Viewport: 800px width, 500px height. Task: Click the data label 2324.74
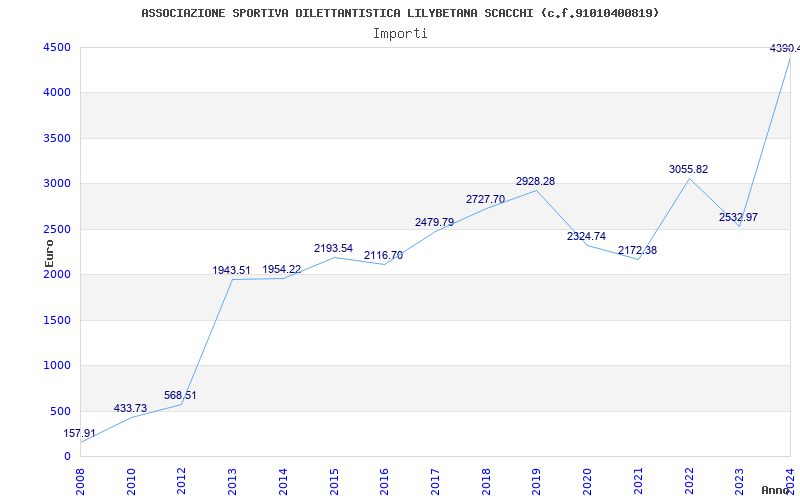tap(586, 236)
